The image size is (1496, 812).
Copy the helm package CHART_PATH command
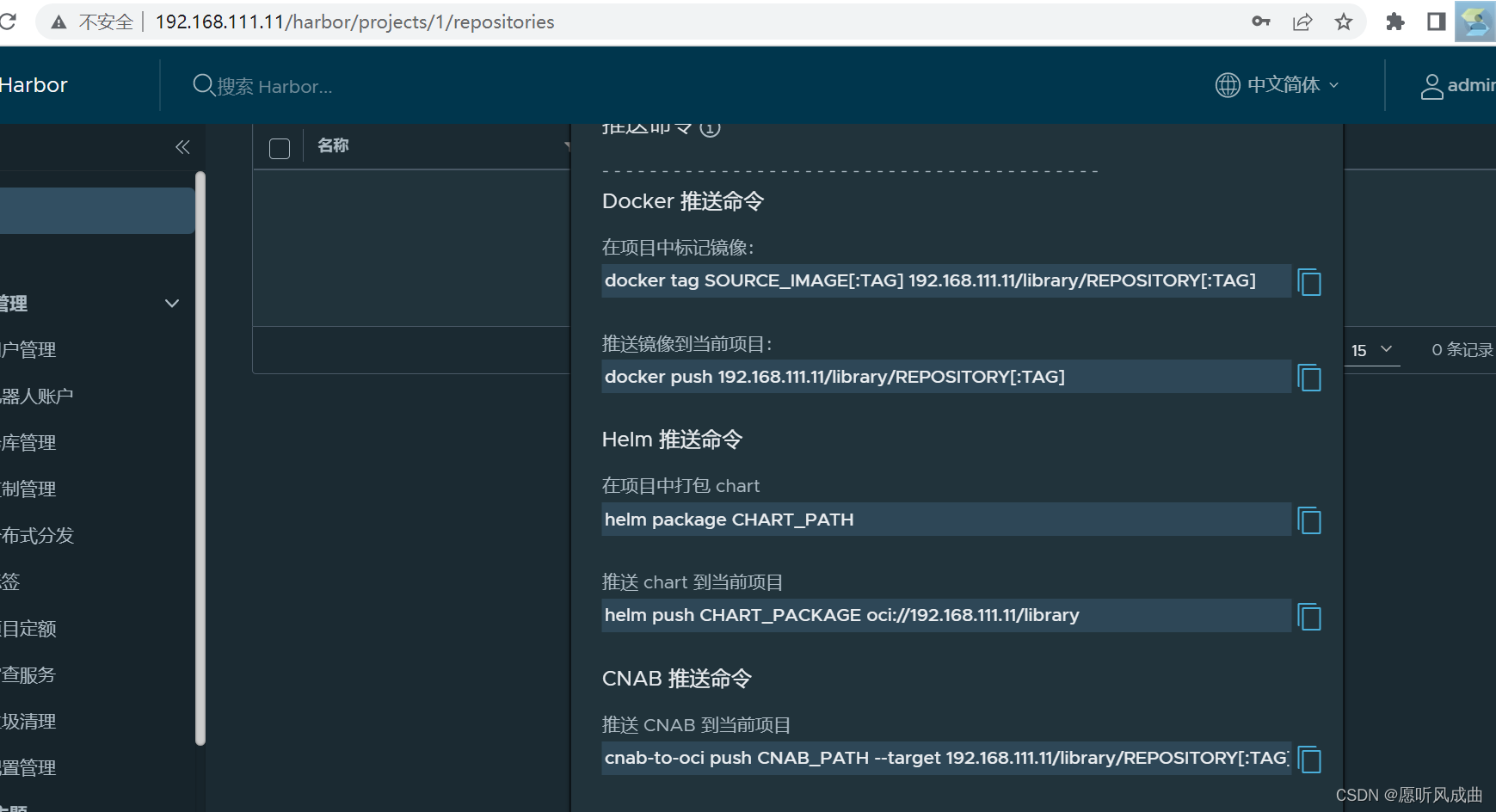pos(1309,520)
